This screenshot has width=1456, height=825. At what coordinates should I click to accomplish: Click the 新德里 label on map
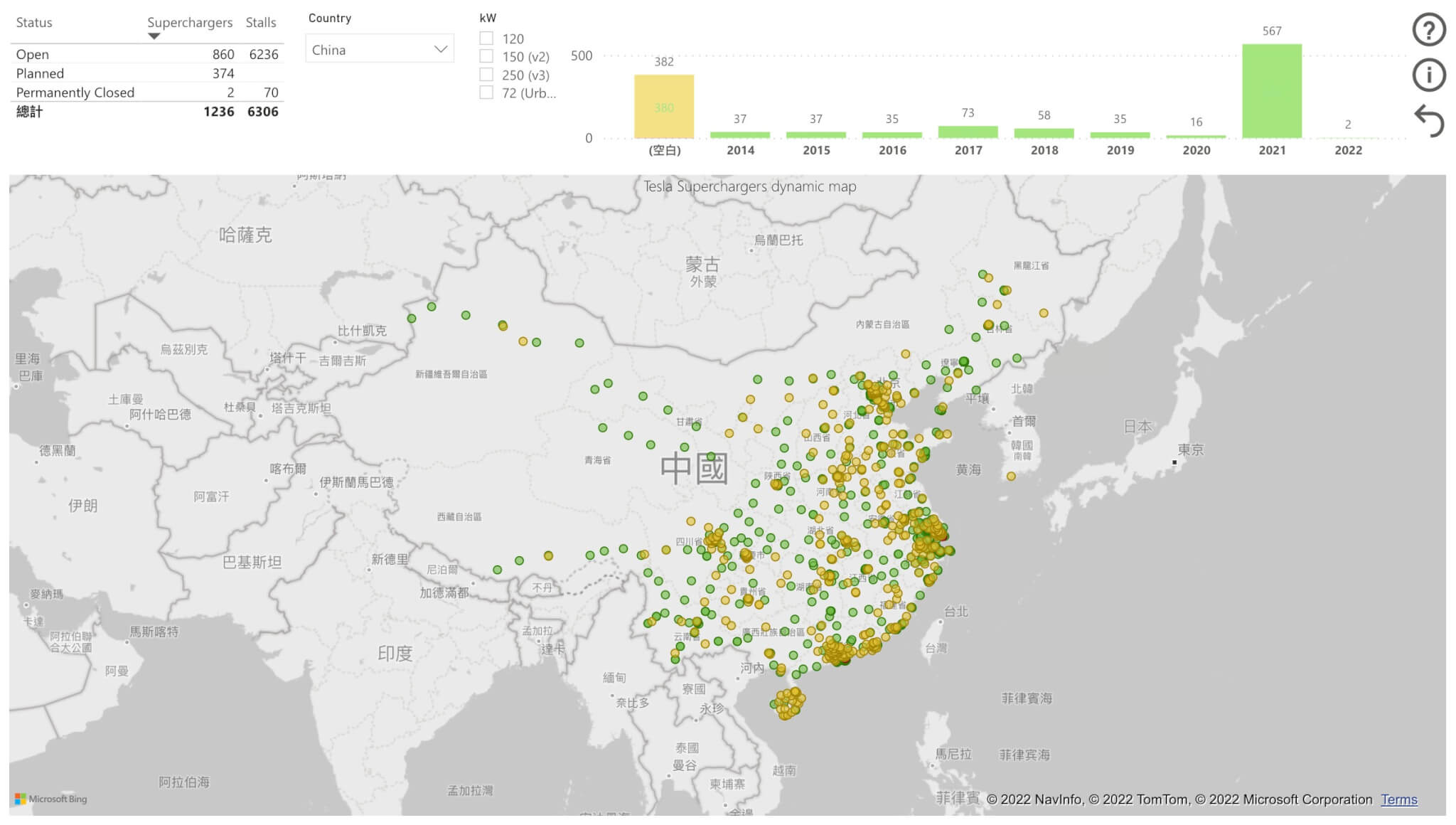pyautogui.click(x=390, y=560)
